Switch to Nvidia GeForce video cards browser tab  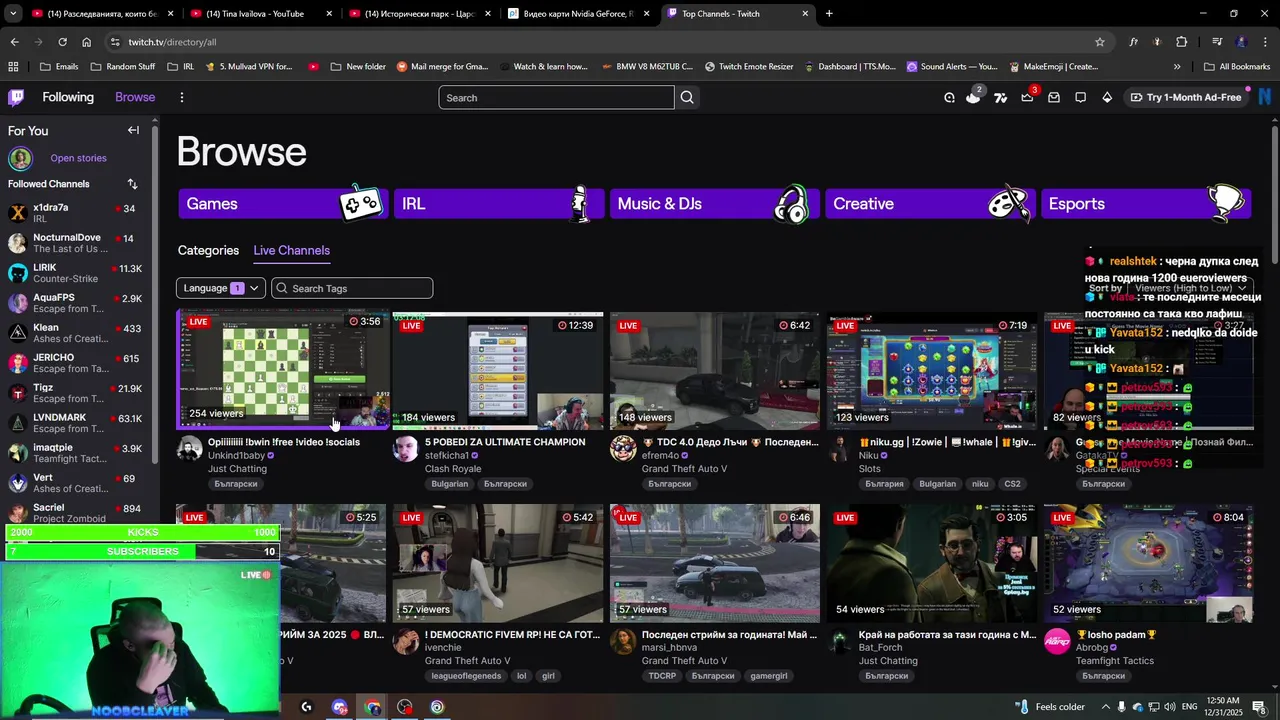pos(578,13)
